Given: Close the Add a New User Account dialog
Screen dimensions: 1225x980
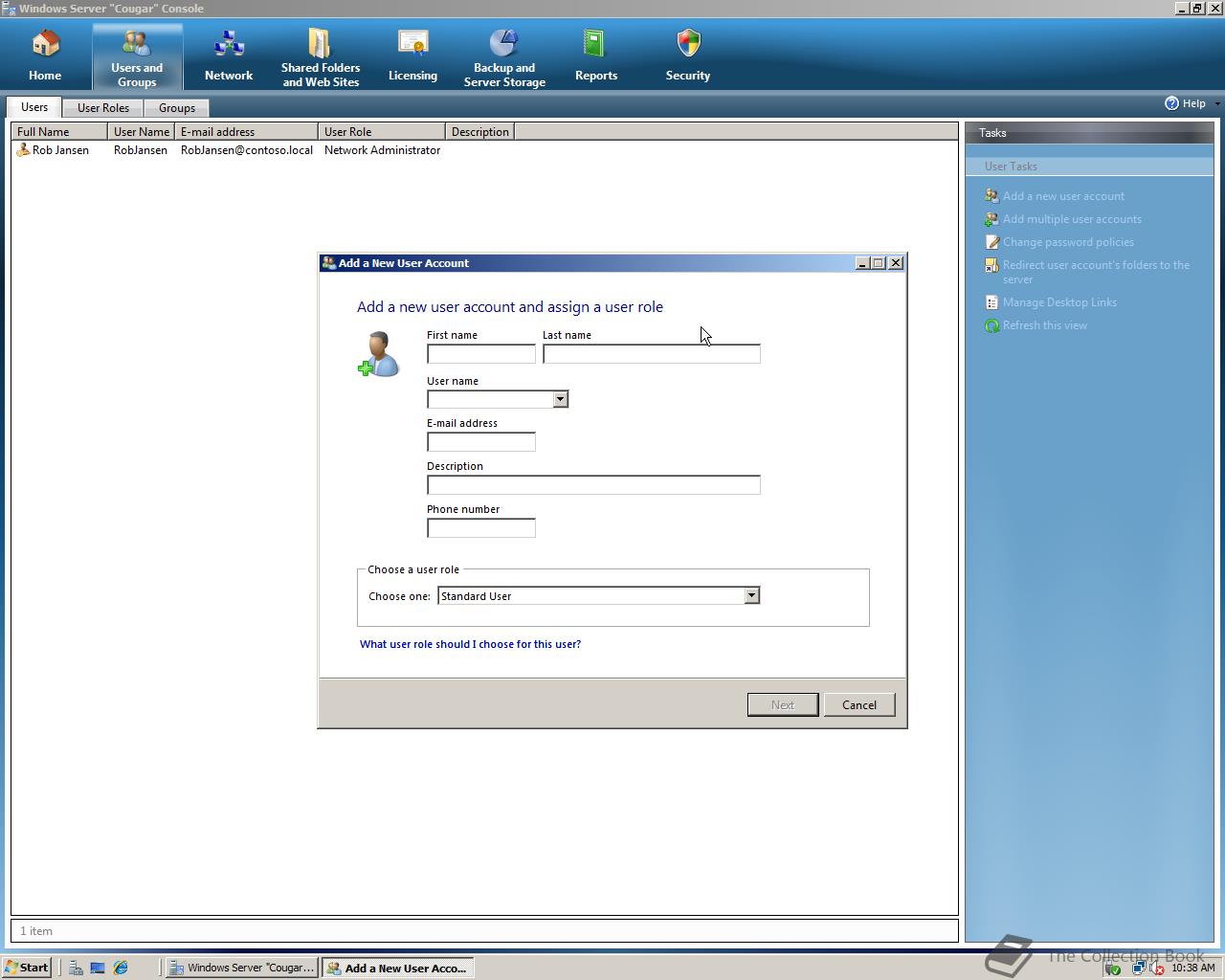Looking at the screenshot, I should 896,263.
